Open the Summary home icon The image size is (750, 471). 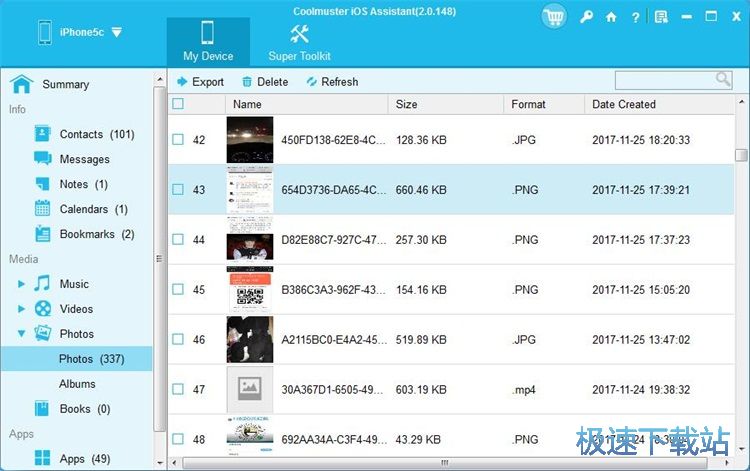(x=22, y=84)
